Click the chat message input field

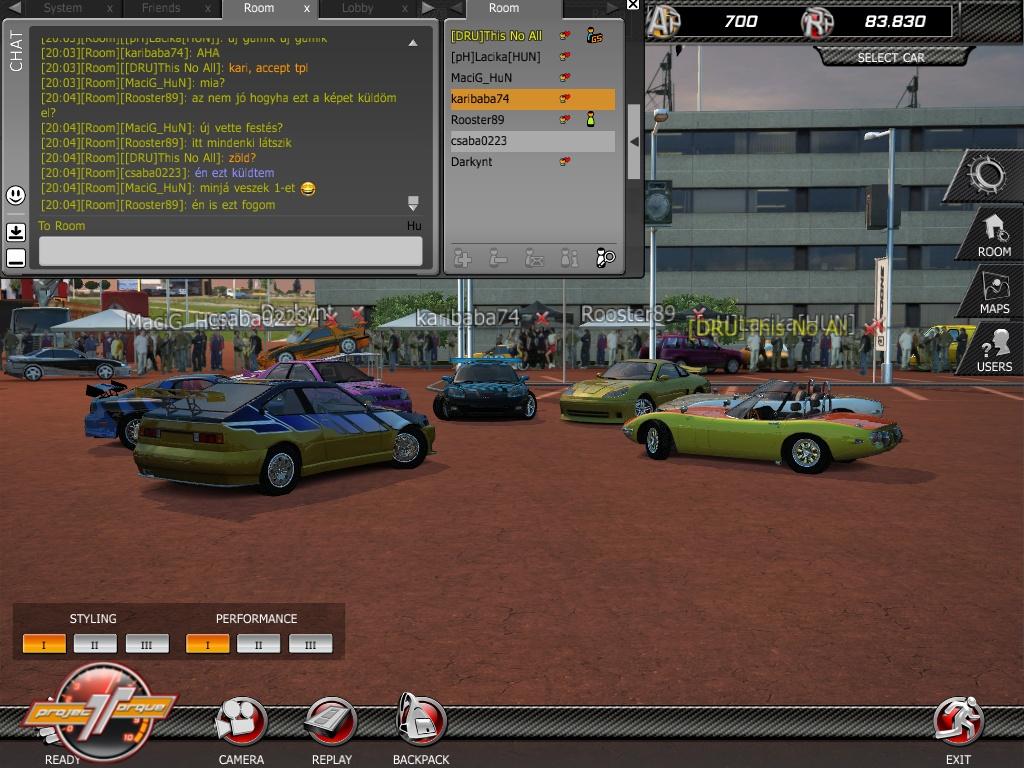click(231, 251)
